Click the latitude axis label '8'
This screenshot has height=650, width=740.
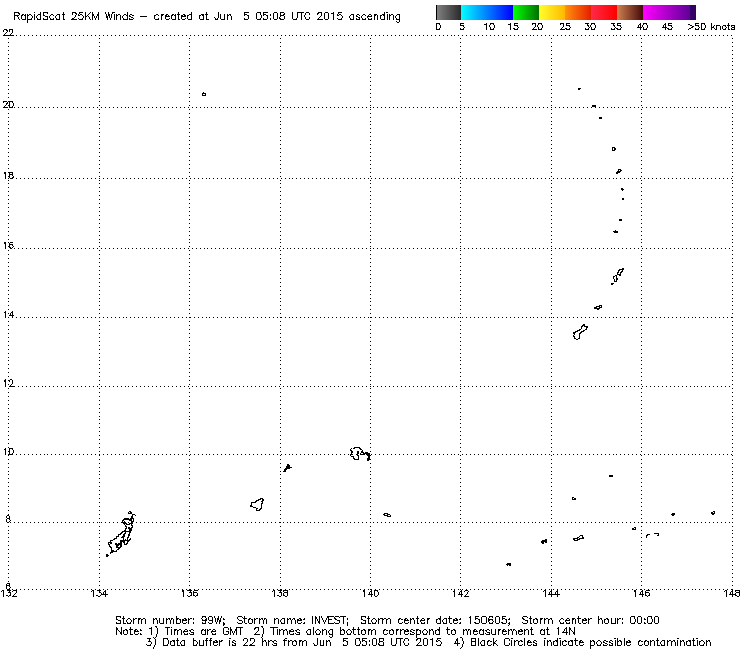(8, 519)
